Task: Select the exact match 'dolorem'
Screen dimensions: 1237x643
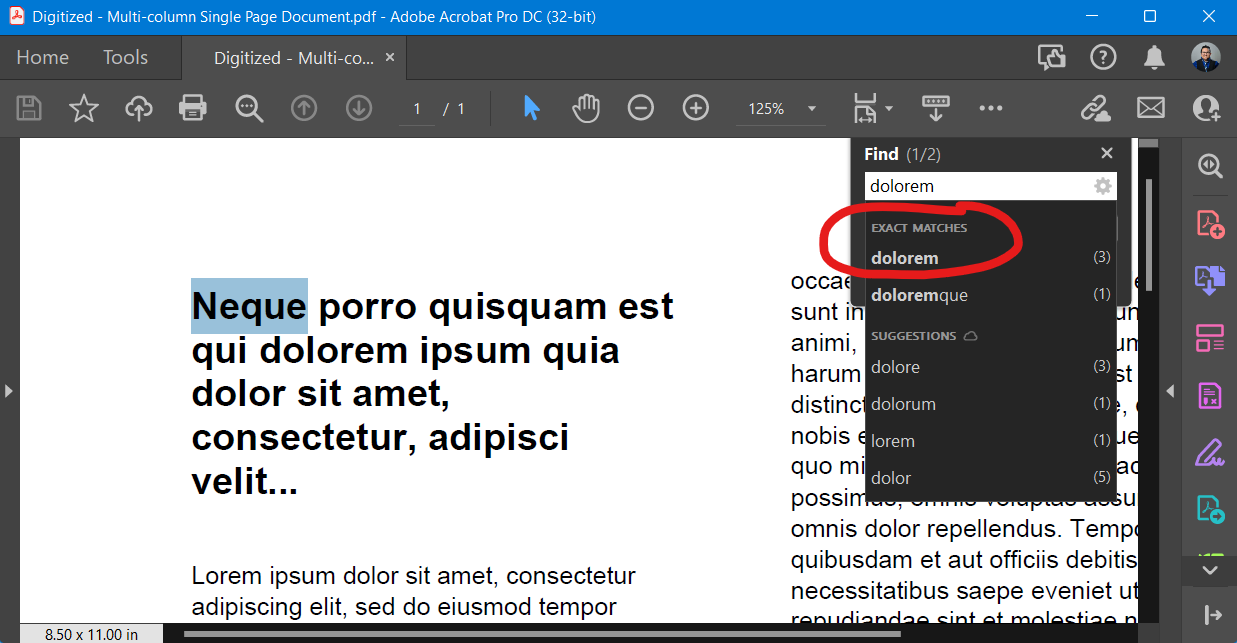Action: click(x=990, y=258)
